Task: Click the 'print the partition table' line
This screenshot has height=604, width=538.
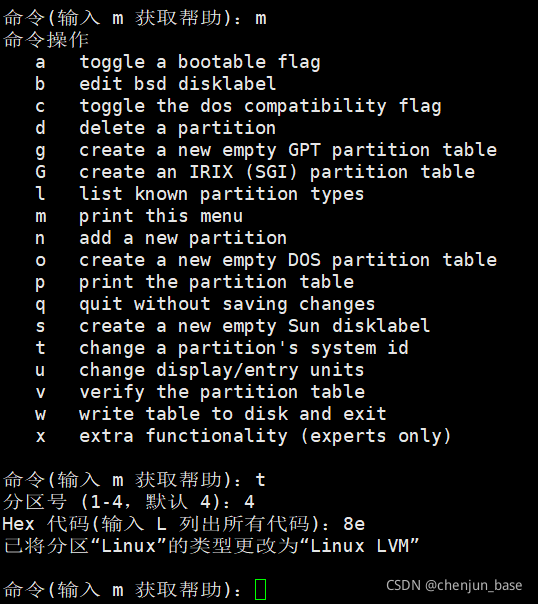Action: click(216, 282)
